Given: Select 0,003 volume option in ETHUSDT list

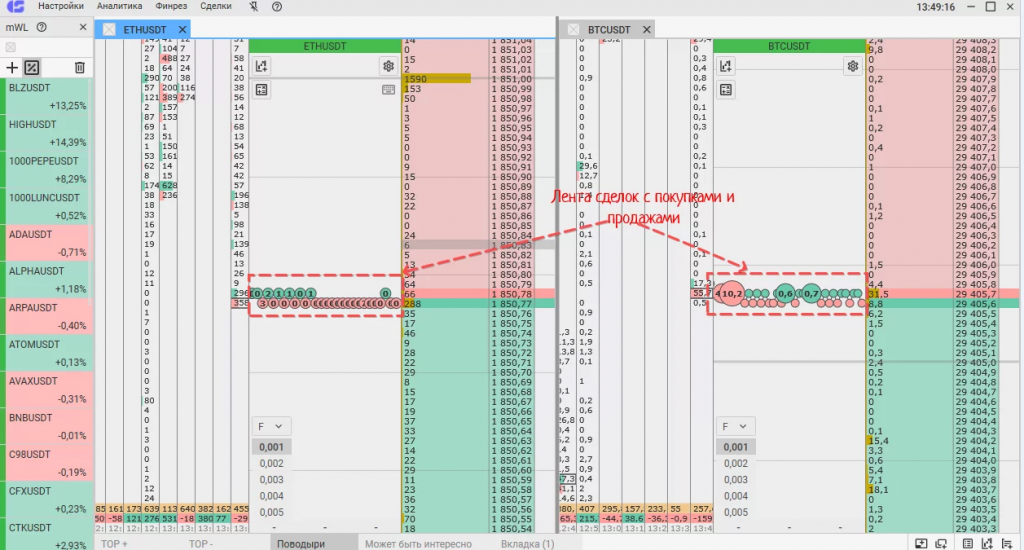Looking at the screenshot, I should (x=271, y=479).
